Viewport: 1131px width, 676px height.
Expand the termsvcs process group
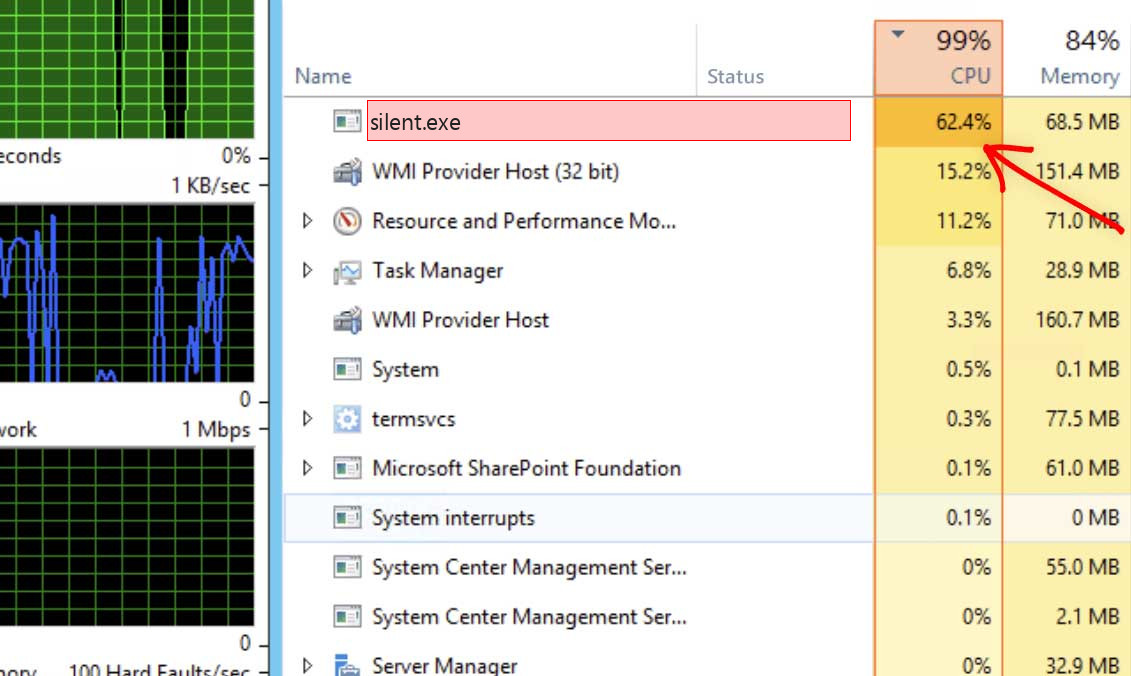(x=308, y=419)
